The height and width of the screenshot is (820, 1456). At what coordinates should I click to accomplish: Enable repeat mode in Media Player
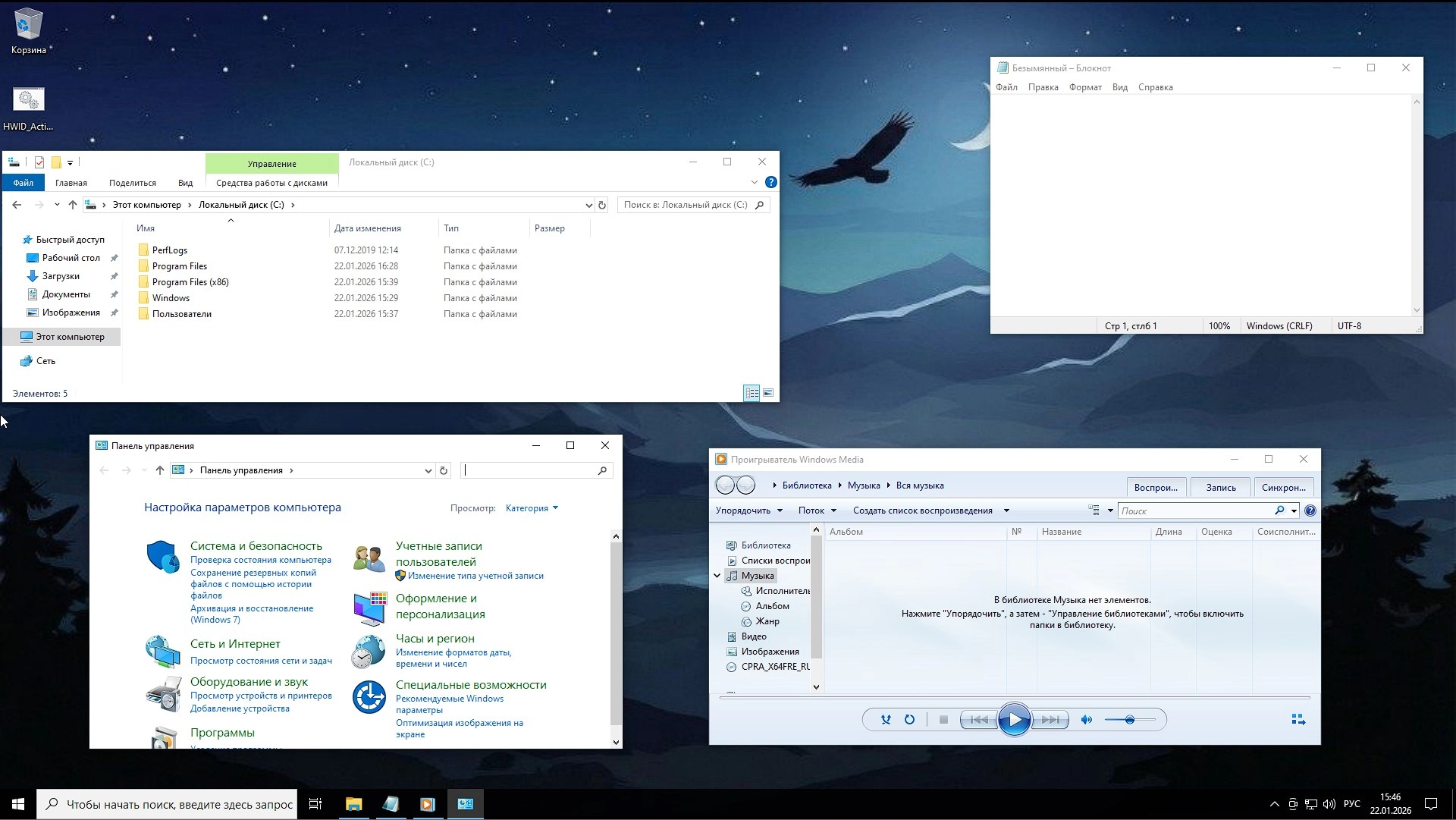click(910, 720)
